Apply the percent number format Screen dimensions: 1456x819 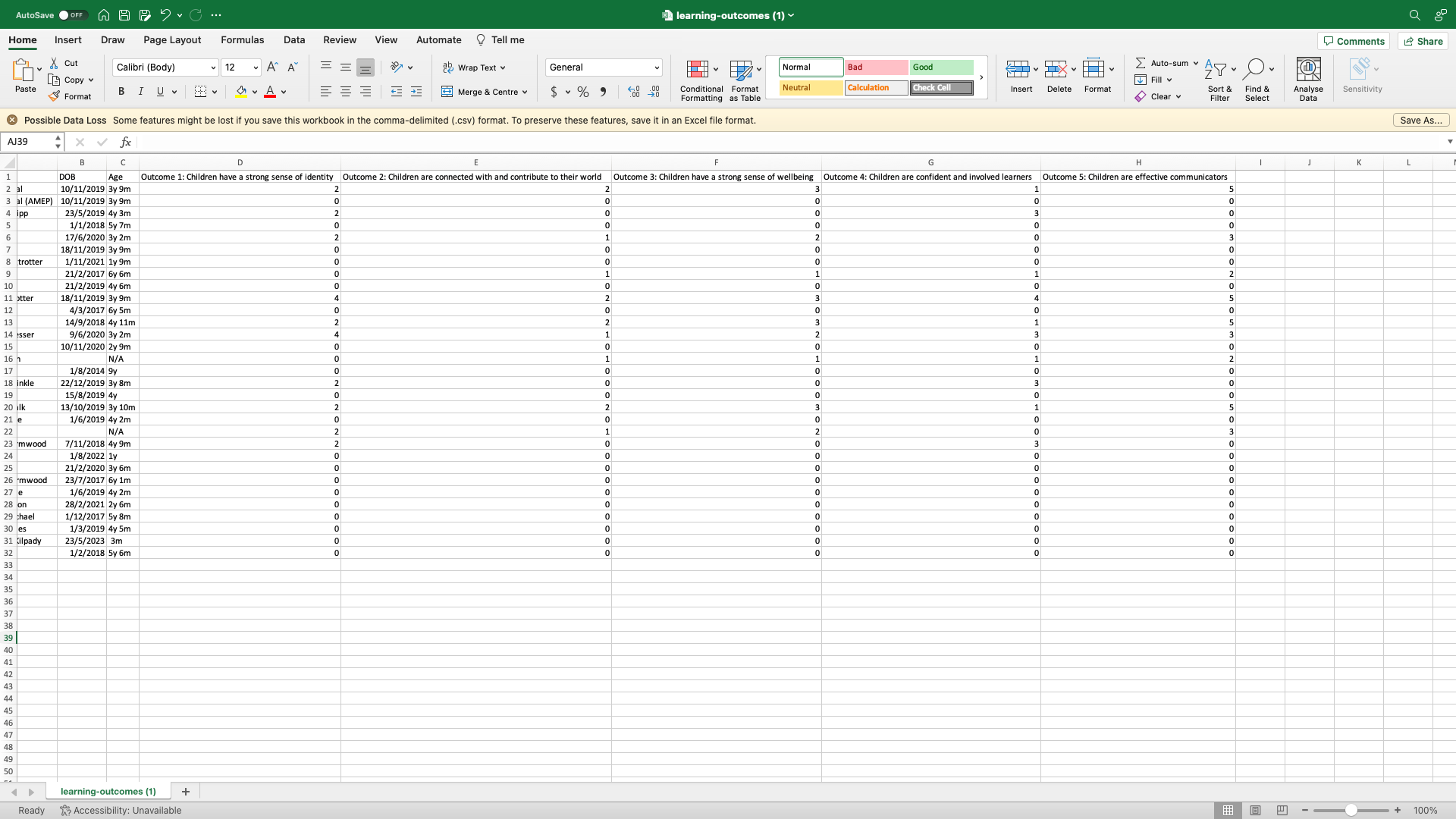[x=582, y=92]
